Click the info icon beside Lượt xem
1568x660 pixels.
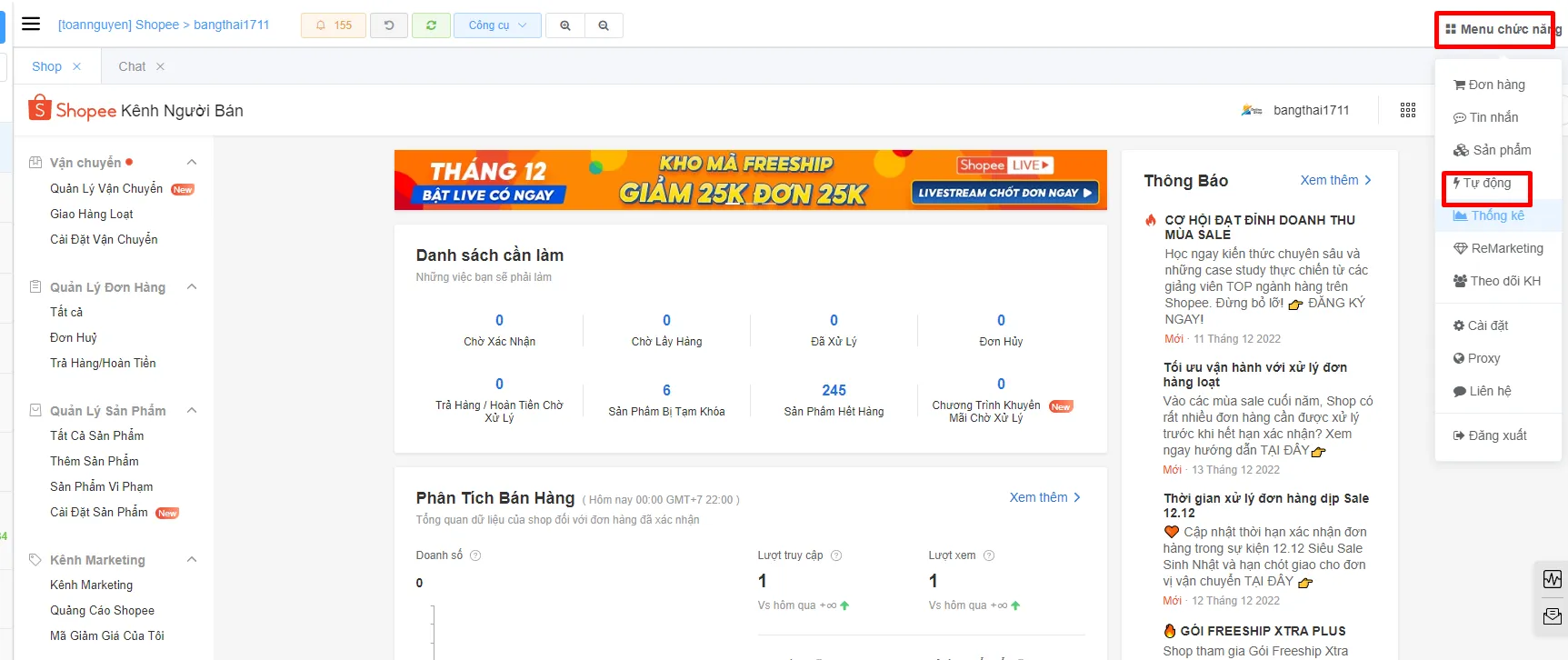(x=989, y=555)
